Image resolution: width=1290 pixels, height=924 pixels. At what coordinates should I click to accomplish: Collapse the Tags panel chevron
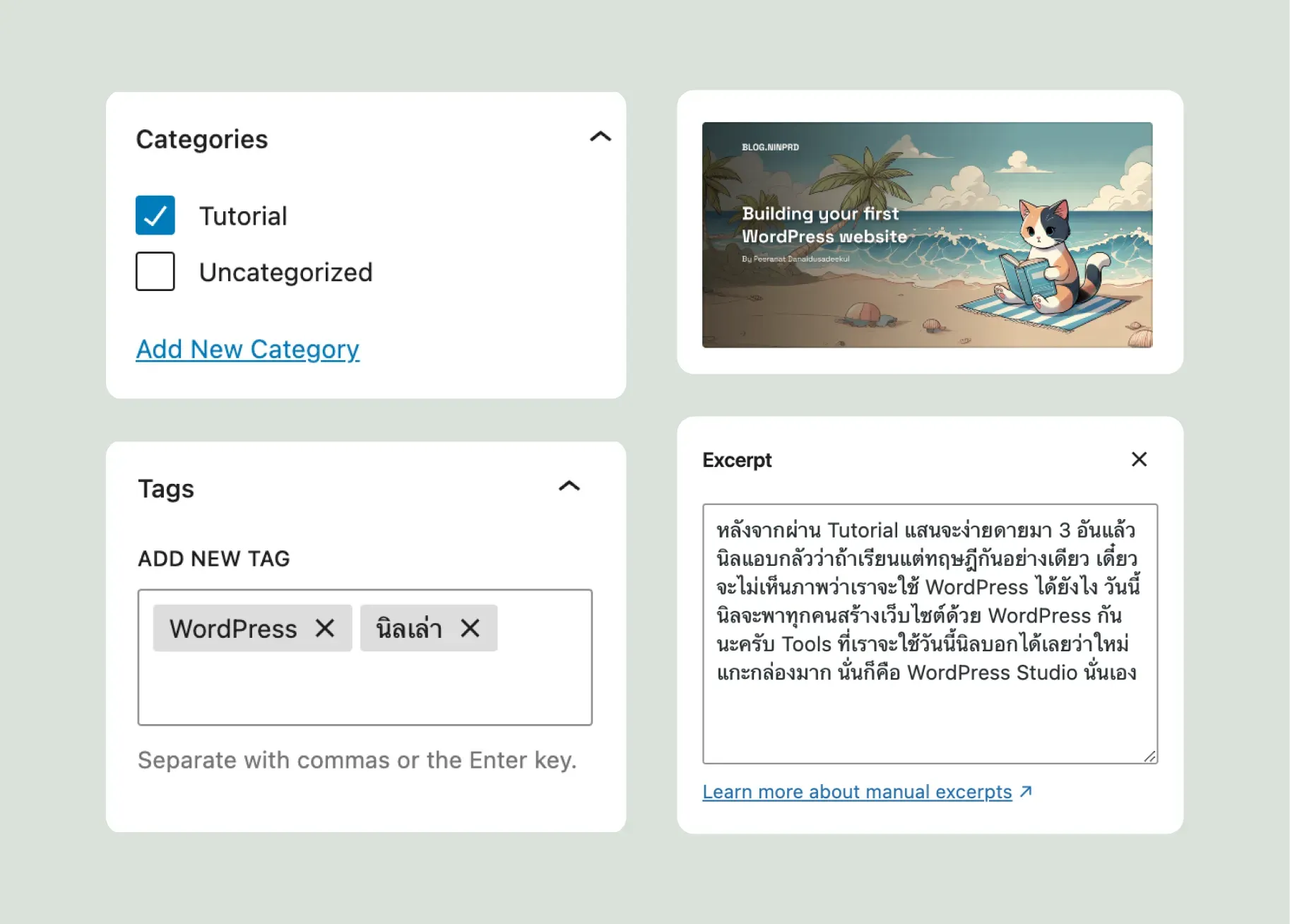[569, 486]
